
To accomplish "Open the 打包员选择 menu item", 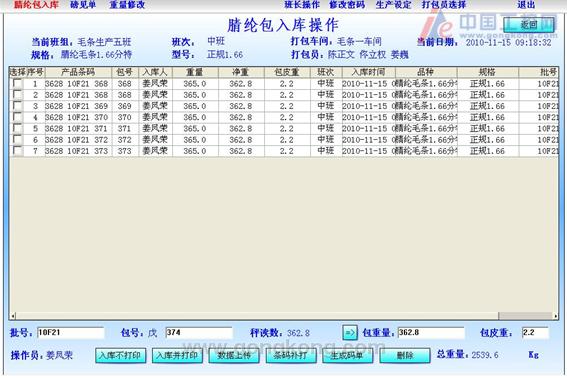I will (444, 5).
